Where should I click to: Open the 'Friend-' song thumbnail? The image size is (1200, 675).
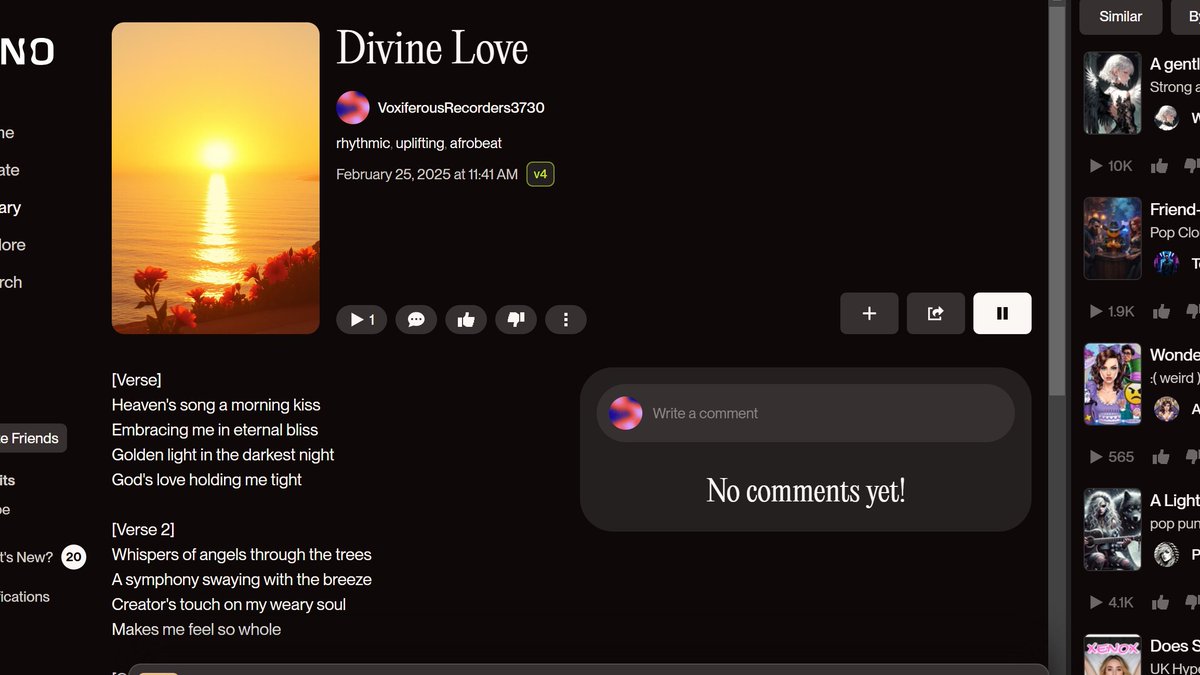[x=1113, y=238]
